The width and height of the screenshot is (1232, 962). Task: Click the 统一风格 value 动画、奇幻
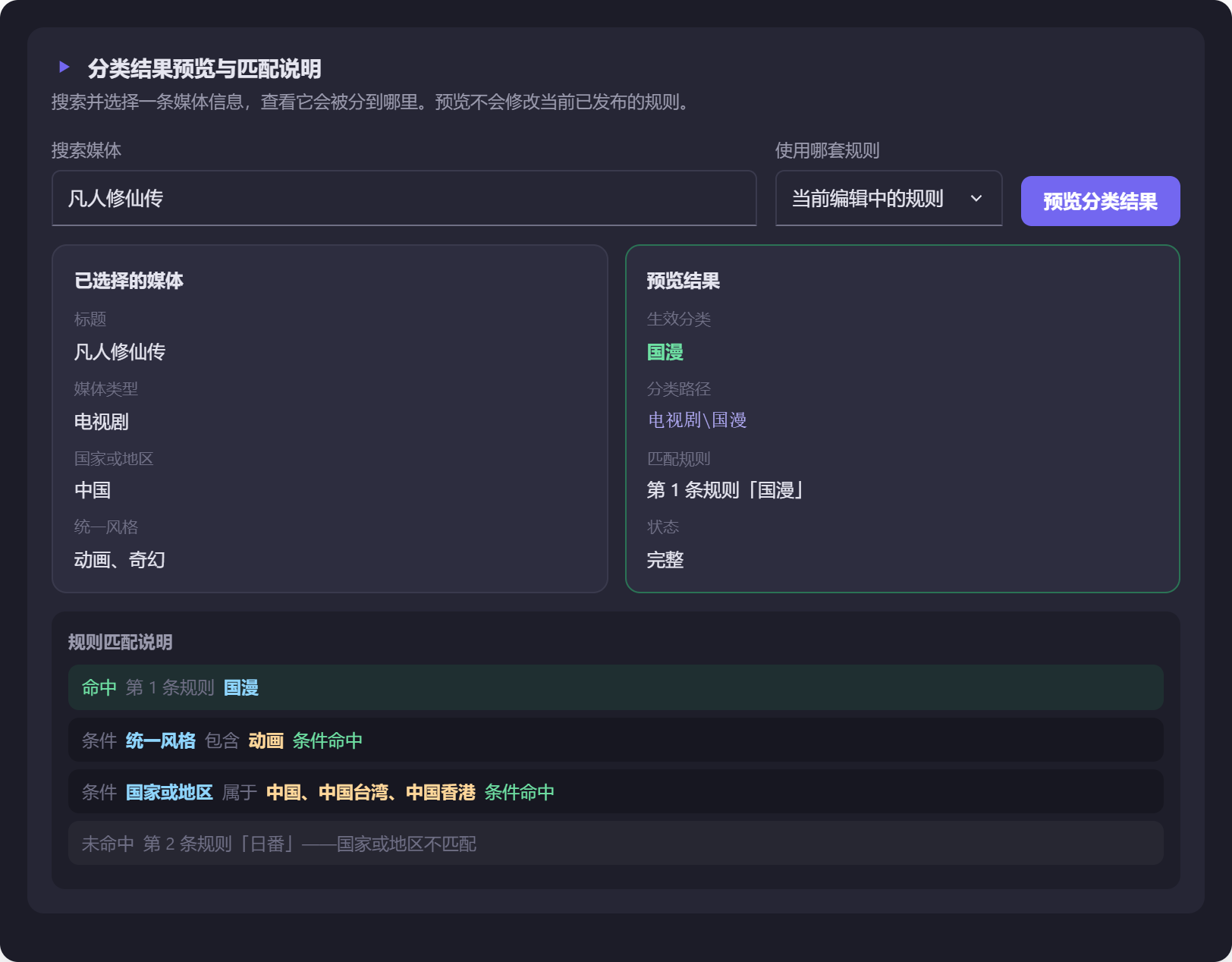point(120,560)
